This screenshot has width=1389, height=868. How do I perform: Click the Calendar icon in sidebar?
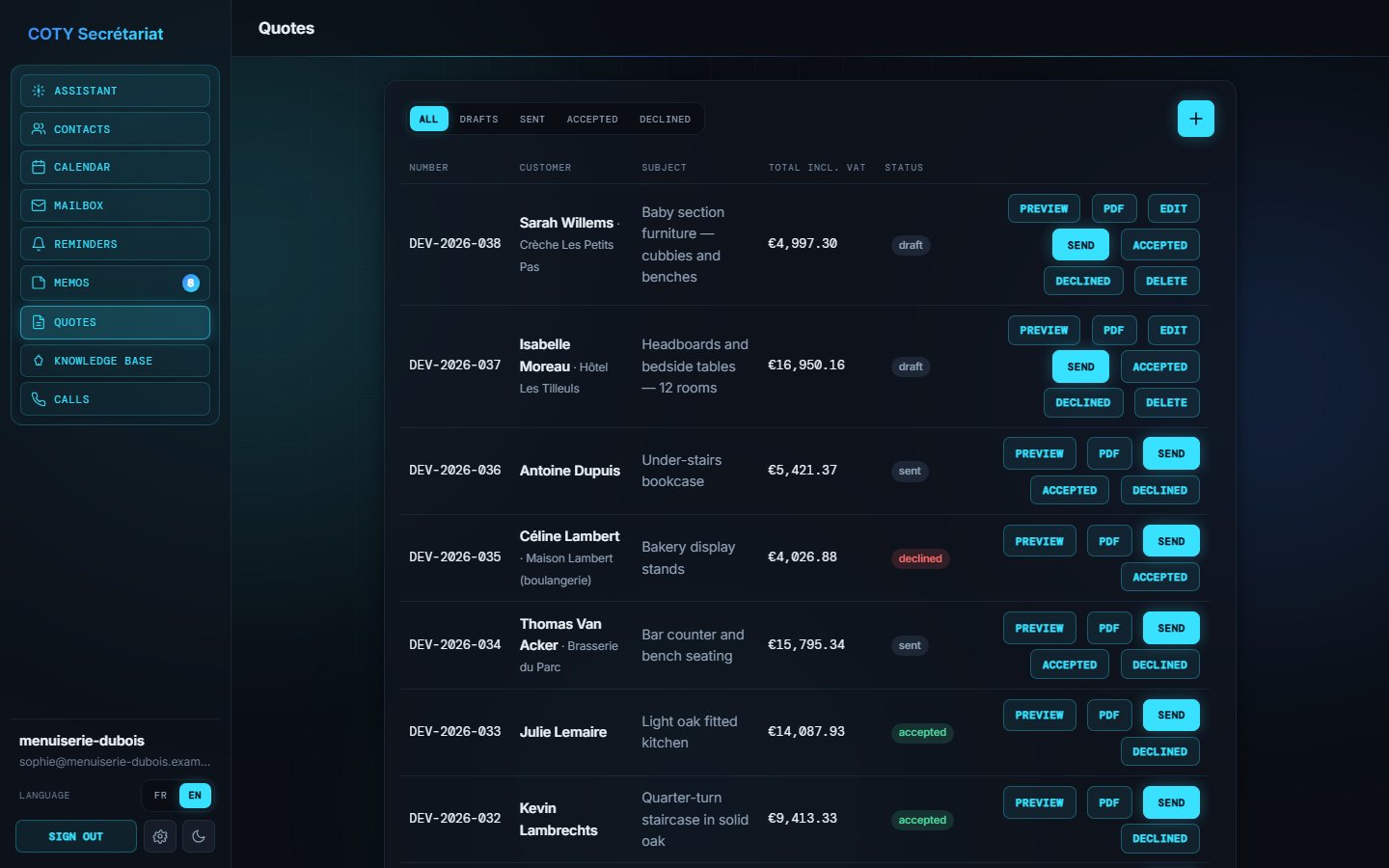(39, 167)
